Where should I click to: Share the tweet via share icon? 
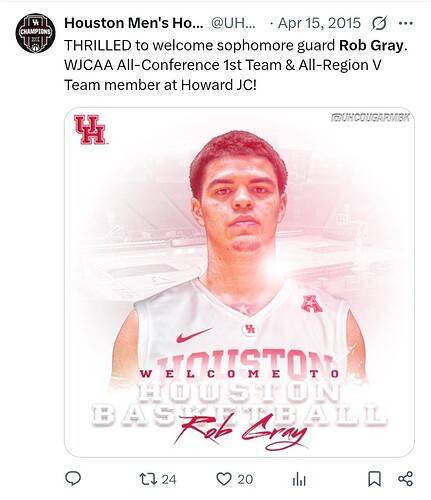click(406, 479)
